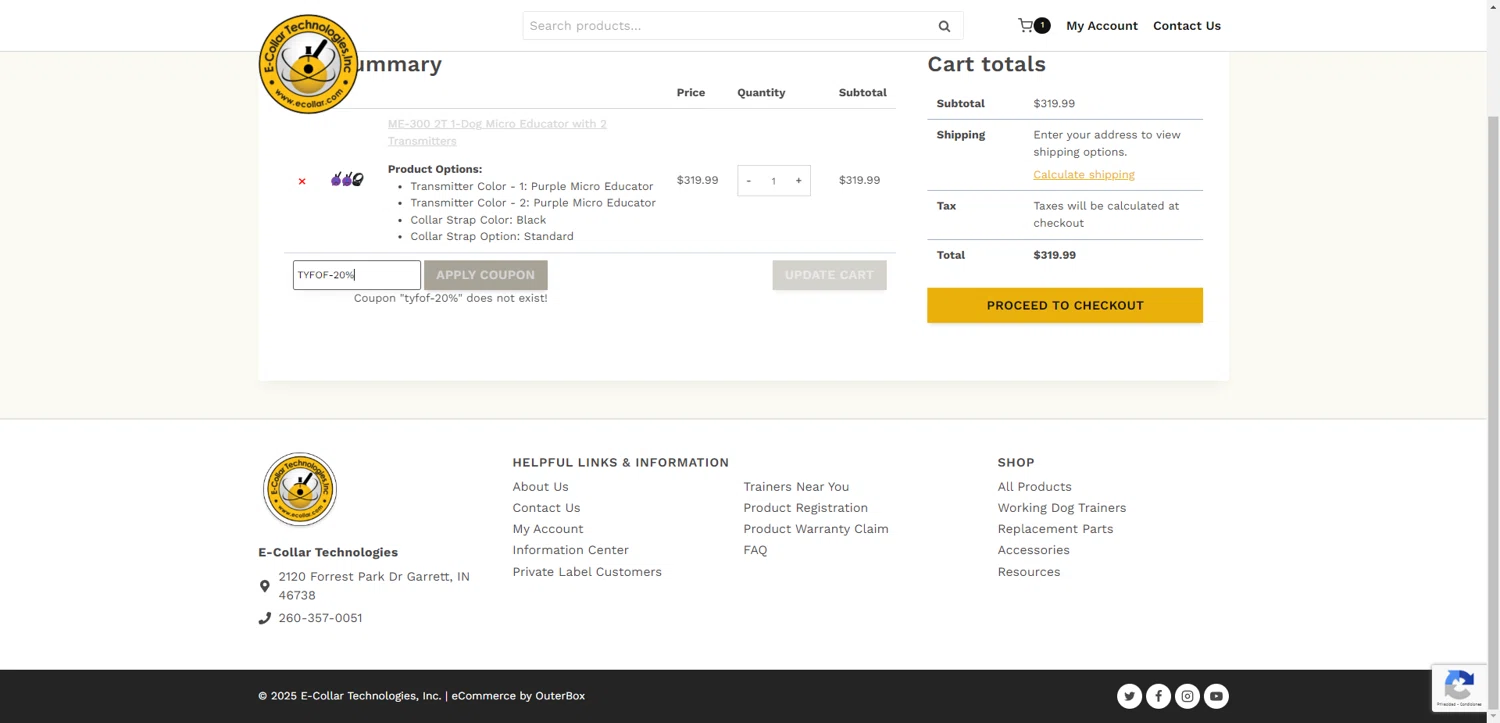The image size is (1500, 723).
Task: Open the Facebook social icon
Action: click(x=1158, y=696)
